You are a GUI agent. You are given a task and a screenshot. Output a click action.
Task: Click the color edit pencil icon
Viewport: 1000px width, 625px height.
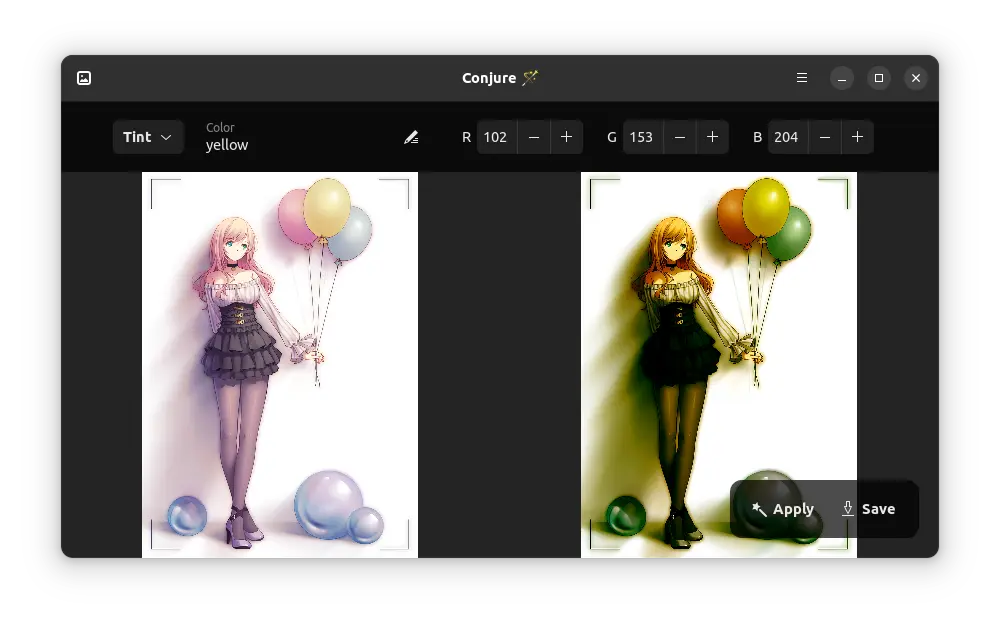(411, 137)
